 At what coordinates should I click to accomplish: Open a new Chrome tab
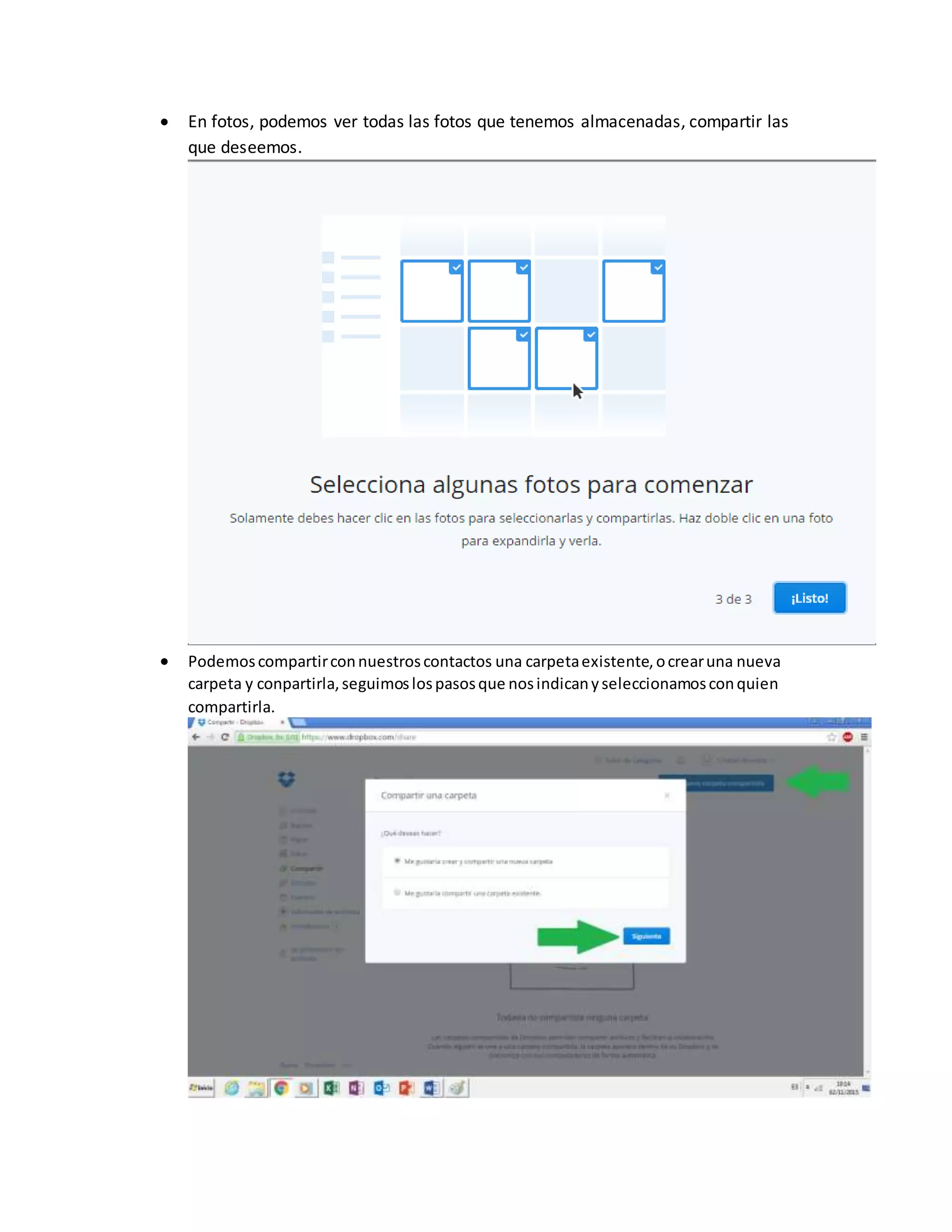298,722
